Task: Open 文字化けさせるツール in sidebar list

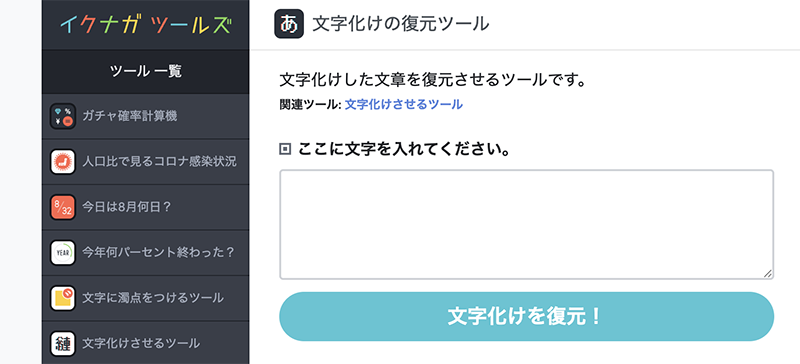Action: [x=145, y=343]
